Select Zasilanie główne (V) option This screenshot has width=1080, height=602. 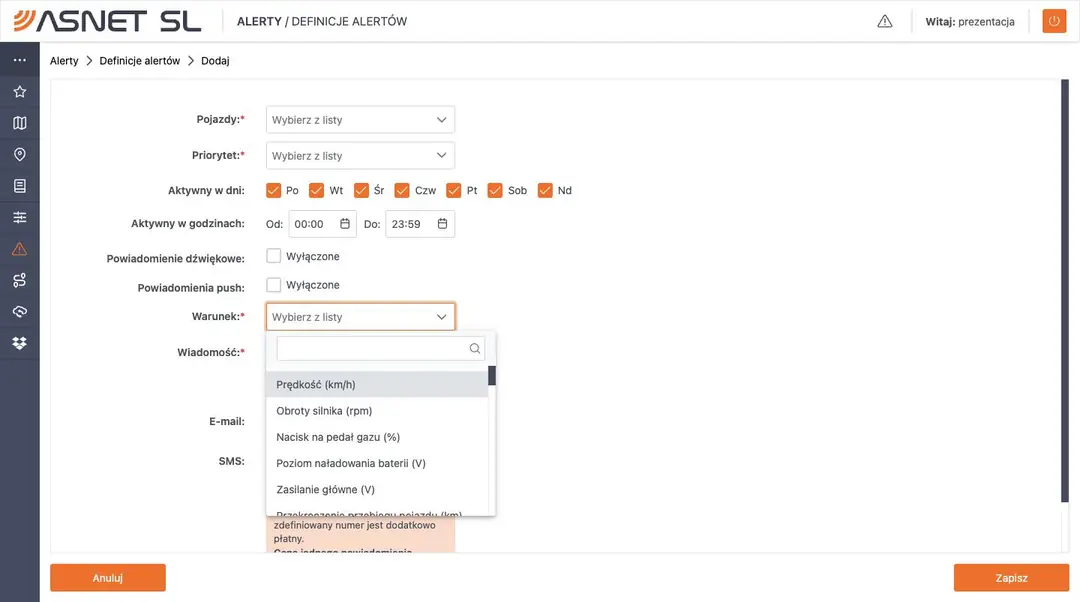(x=377, y=489)
